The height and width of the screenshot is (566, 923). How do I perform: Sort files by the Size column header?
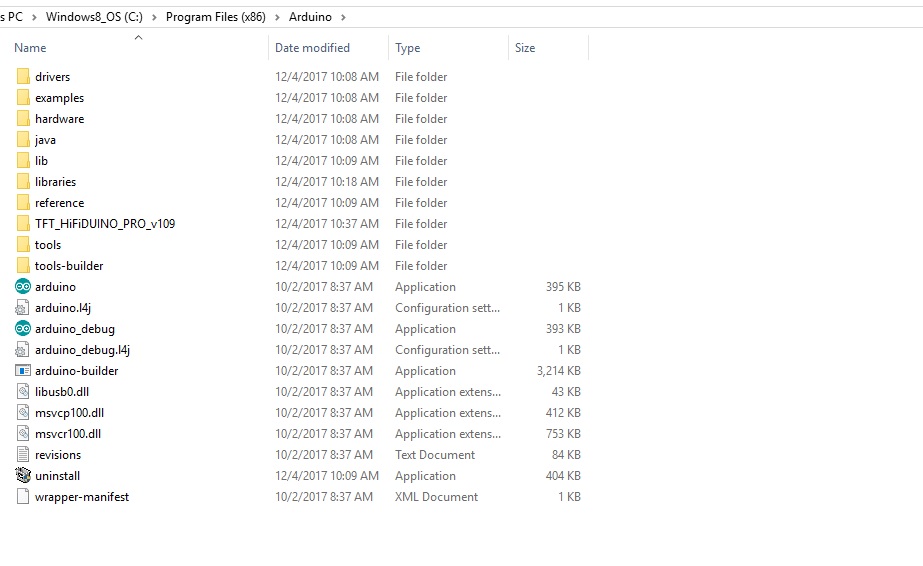(x=525, y=48)
